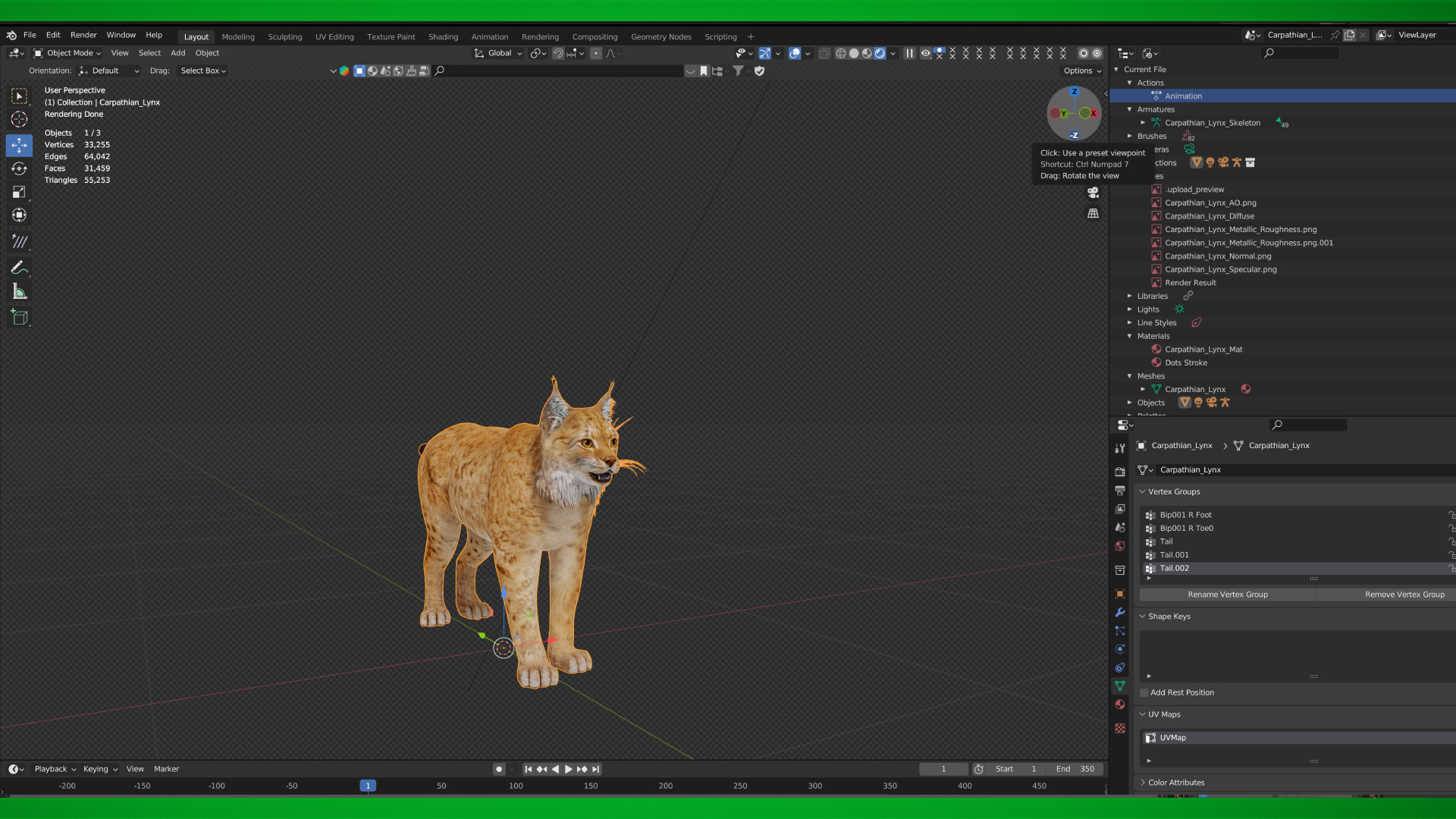This screenshot has height=819, width=1456.
Task: Open the Object Mode dropdown
Action: click(67, 53)
